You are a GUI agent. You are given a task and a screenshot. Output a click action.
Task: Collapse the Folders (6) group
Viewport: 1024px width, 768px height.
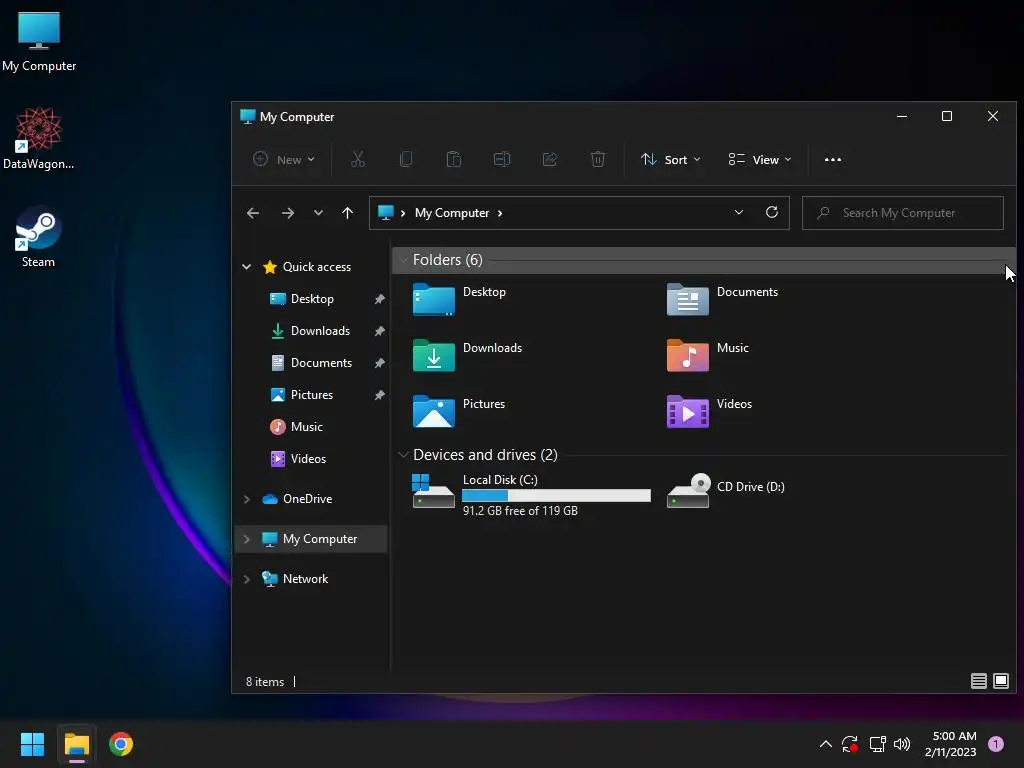coord(403,260)
